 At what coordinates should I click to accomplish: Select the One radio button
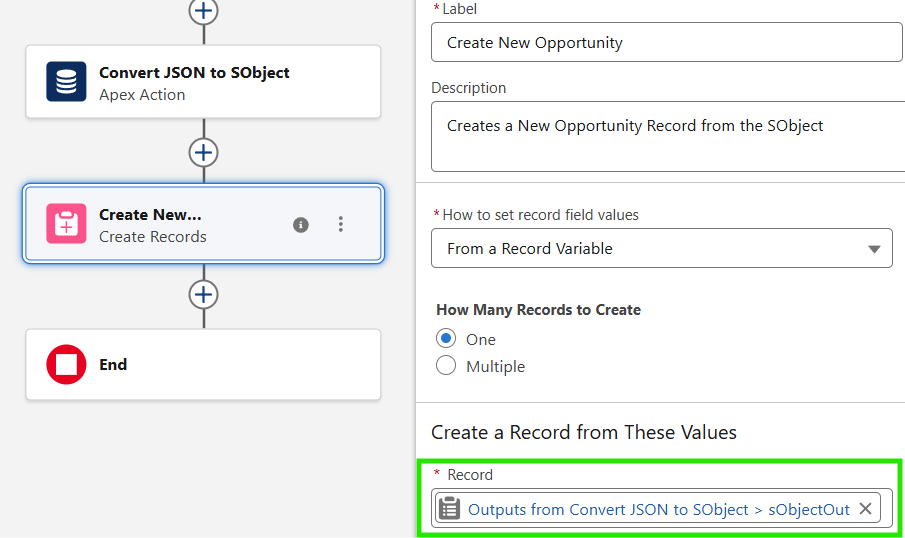(446, 339)
